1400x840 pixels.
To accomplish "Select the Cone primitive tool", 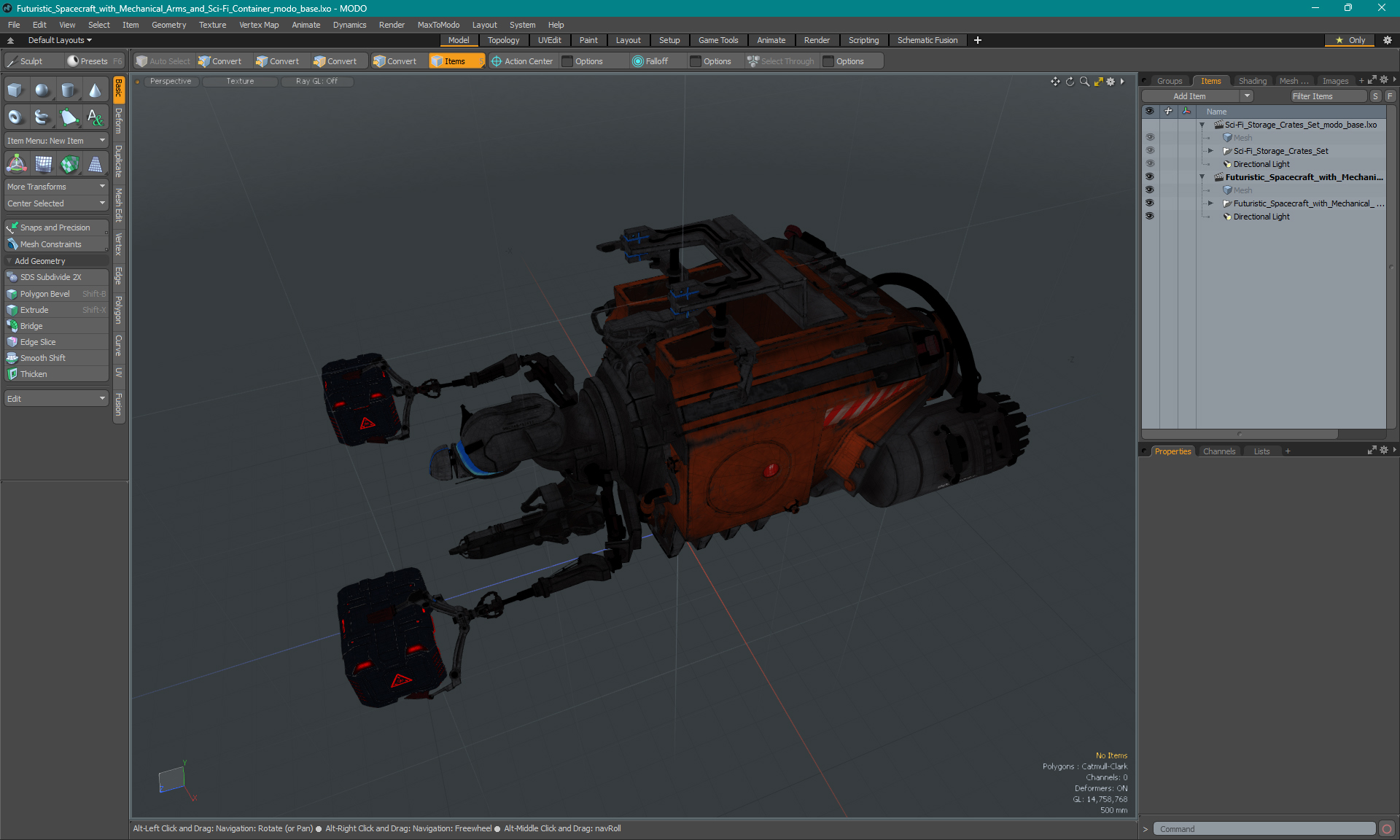I will coord(95,90).
